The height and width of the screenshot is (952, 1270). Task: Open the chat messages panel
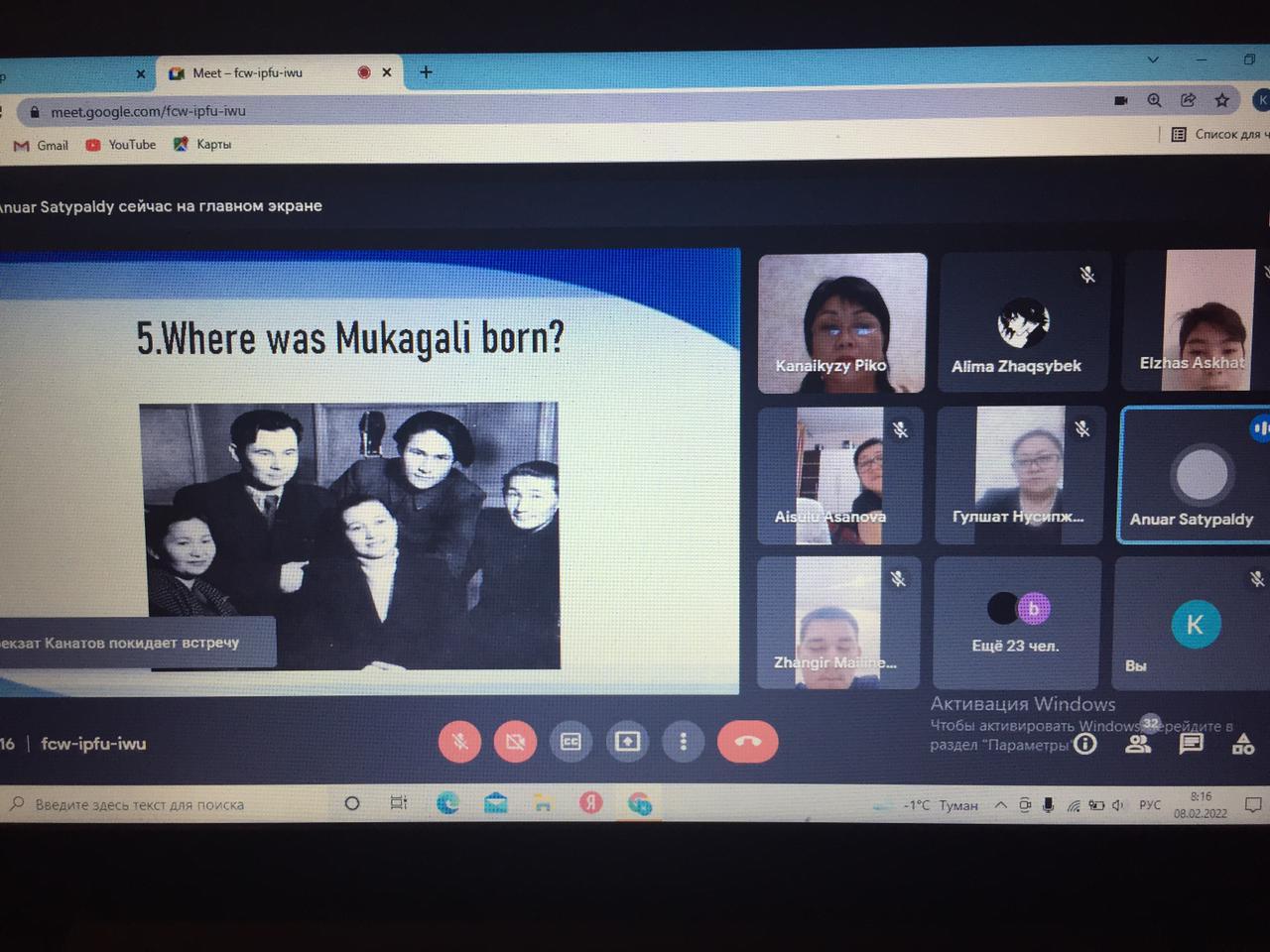coord(1191,744)
